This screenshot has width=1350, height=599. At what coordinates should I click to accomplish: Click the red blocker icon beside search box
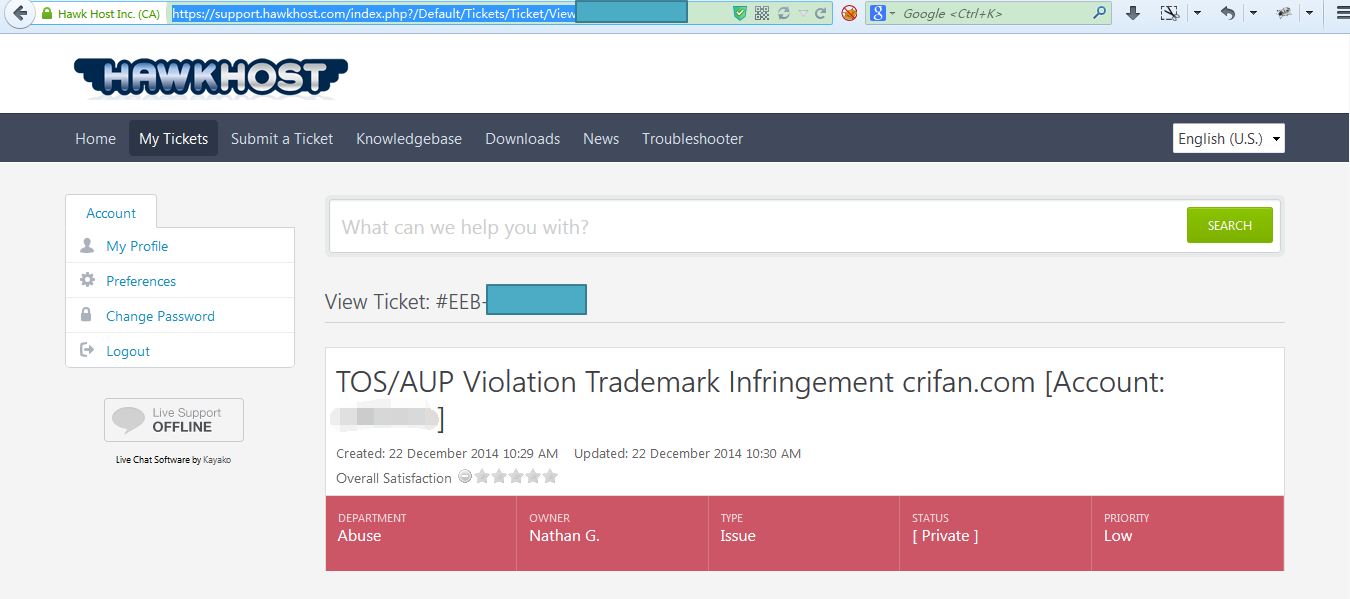849,14
